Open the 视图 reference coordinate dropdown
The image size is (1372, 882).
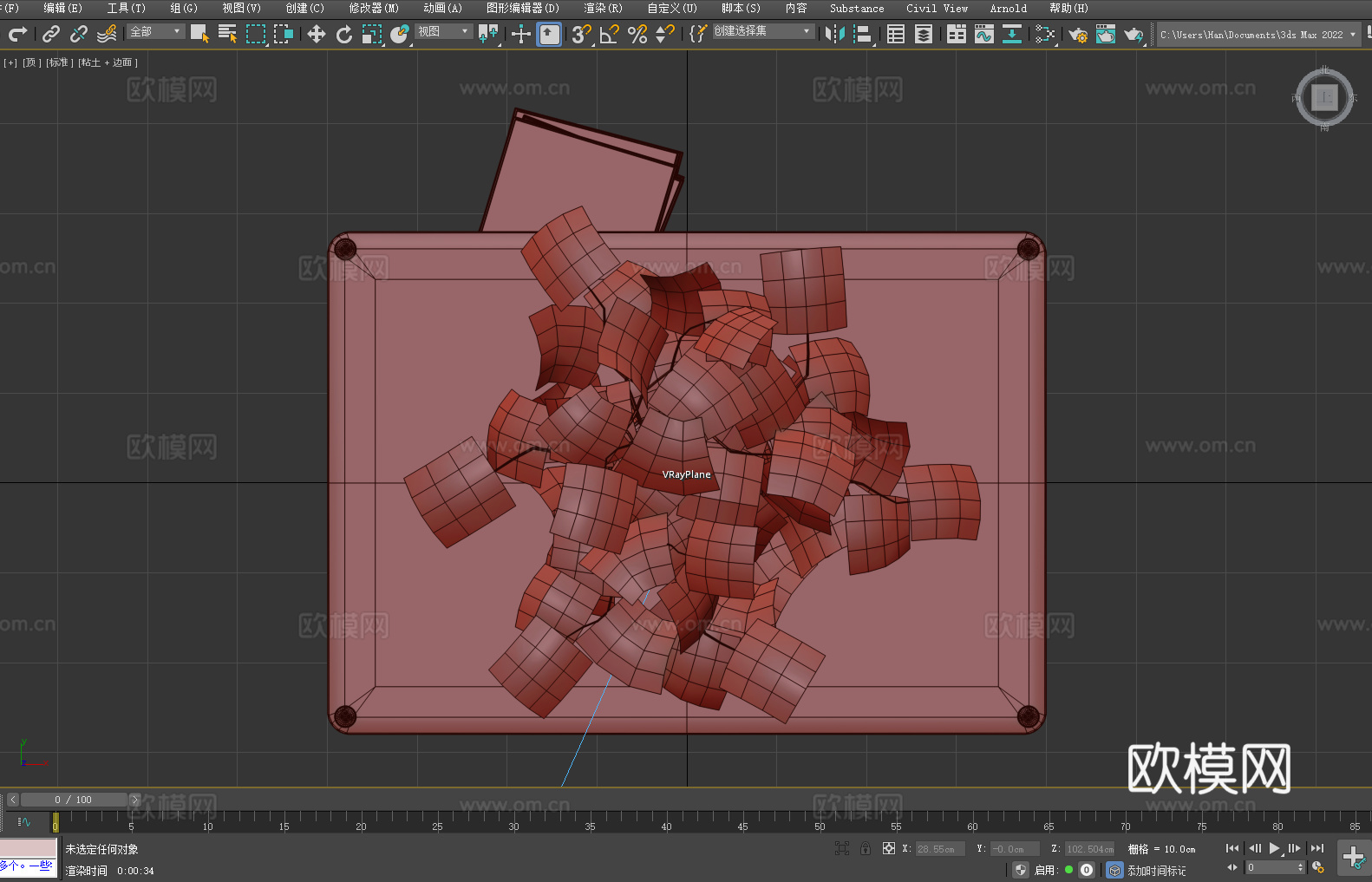pyautogui.click(x=443, y=31)
